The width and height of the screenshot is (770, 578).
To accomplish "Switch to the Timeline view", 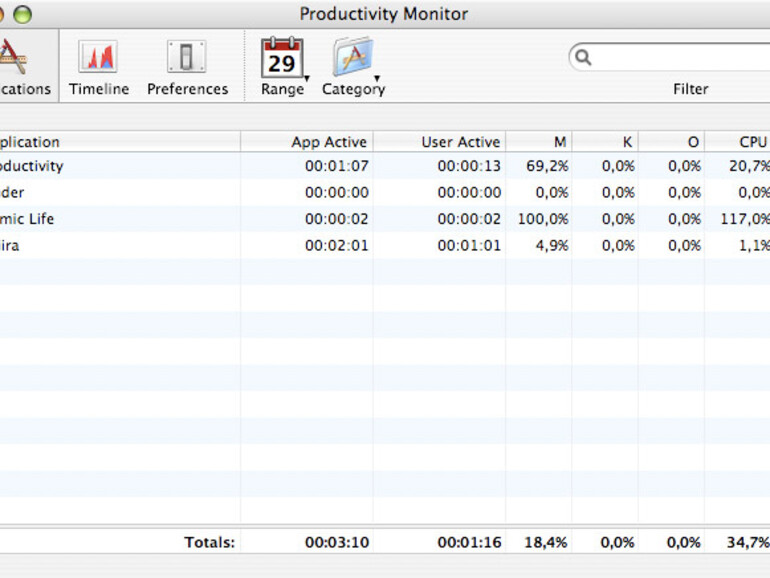I will (98, 58).
